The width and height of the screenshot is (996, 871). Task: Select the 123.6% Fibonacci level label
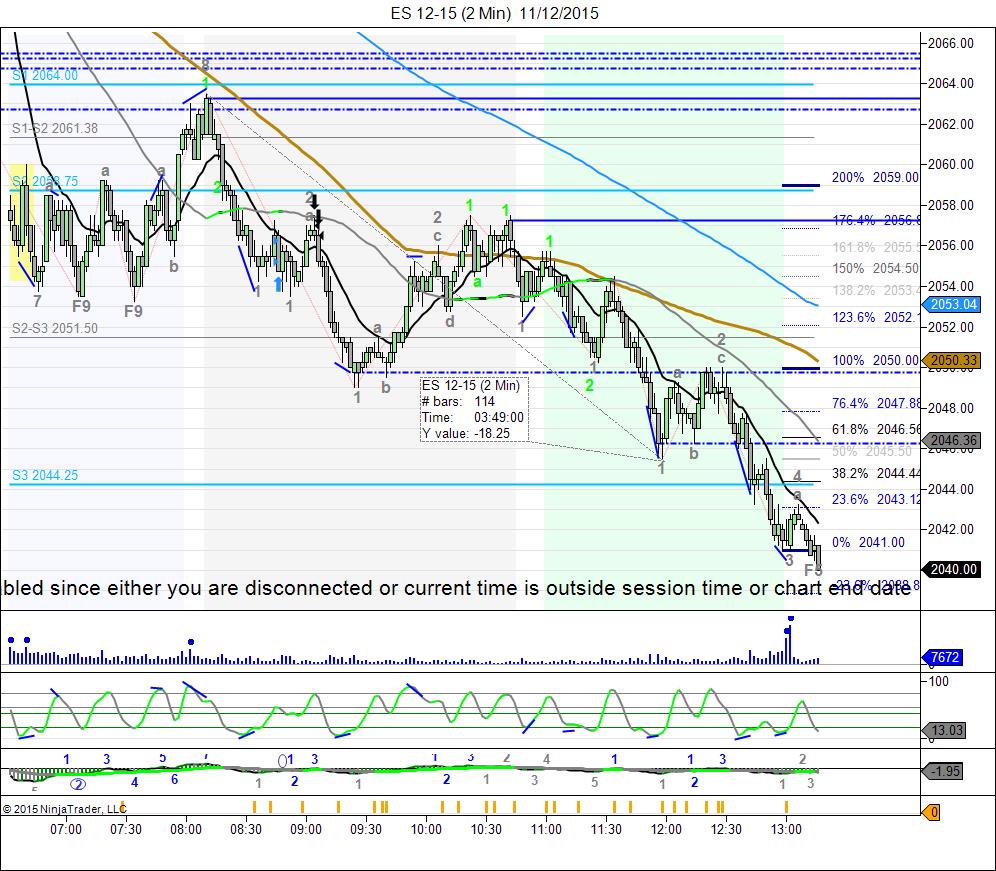[x=875, y=317]
